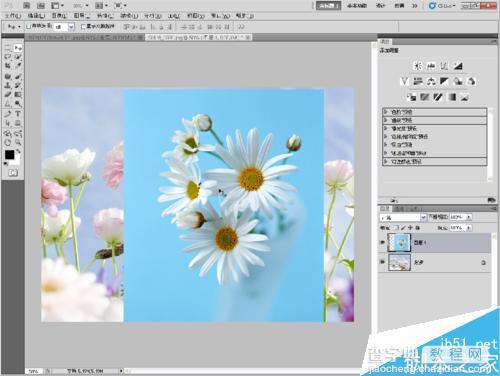Add a Hue/Saturation adjustment icon
Screen dimensions: 500x376
tap(418, 81)
